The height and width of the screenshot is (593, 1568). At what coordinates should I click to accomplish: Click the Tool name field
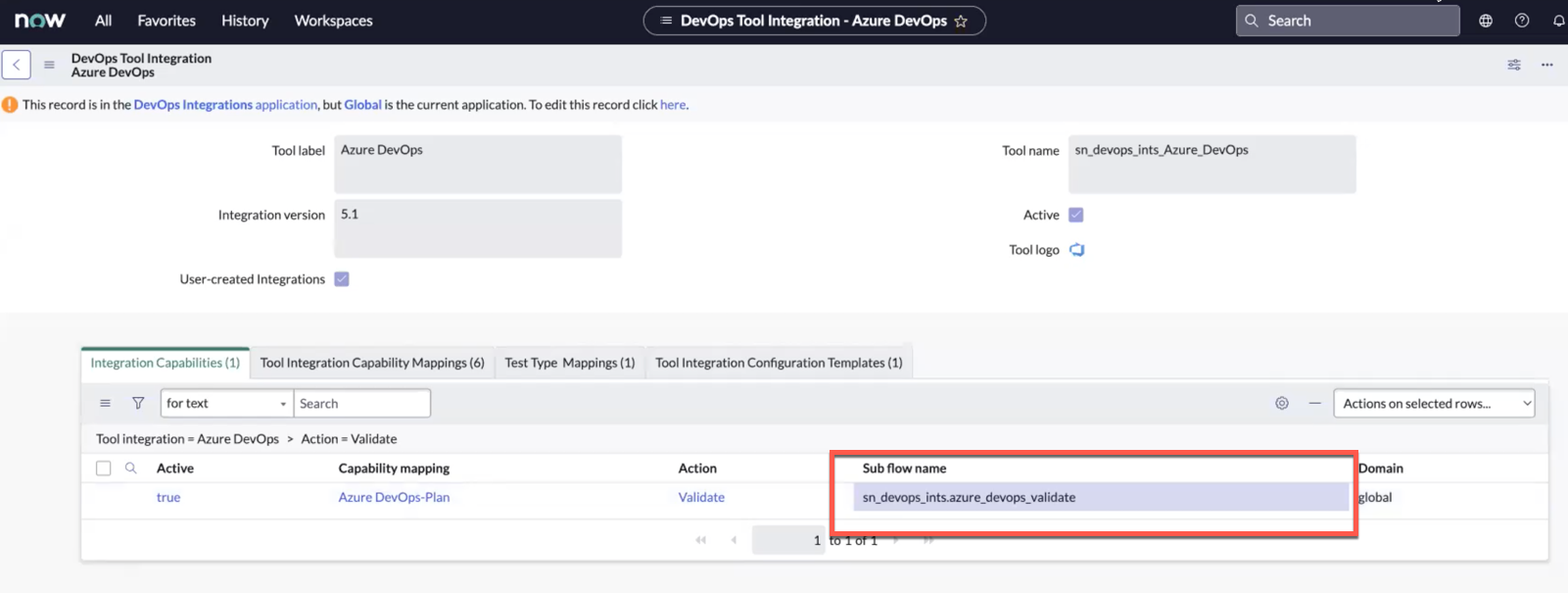[x=1212, y=164]
